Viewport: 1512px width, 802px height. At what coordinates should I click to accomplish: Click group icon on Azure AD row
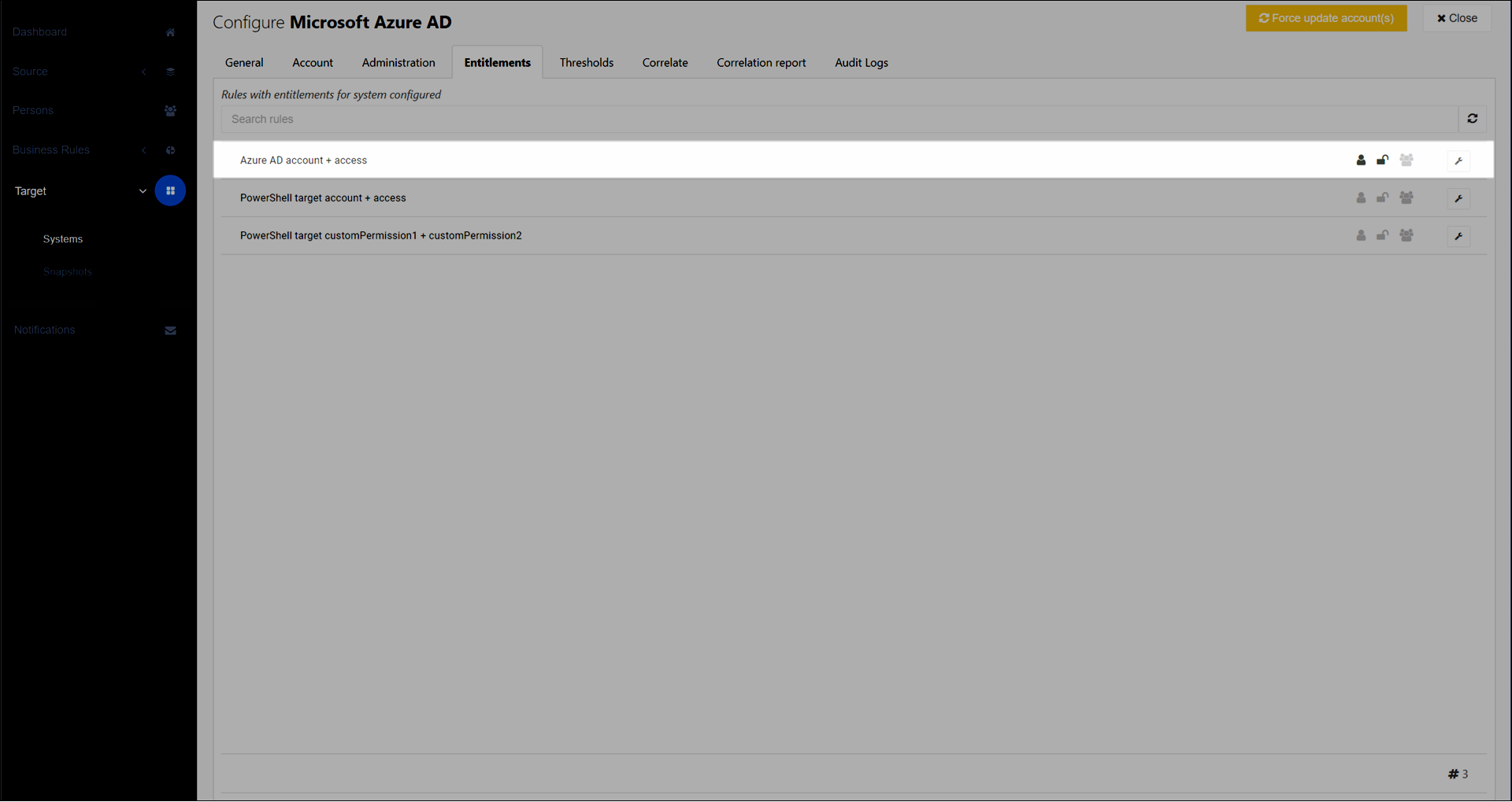tap(1406, 160)
